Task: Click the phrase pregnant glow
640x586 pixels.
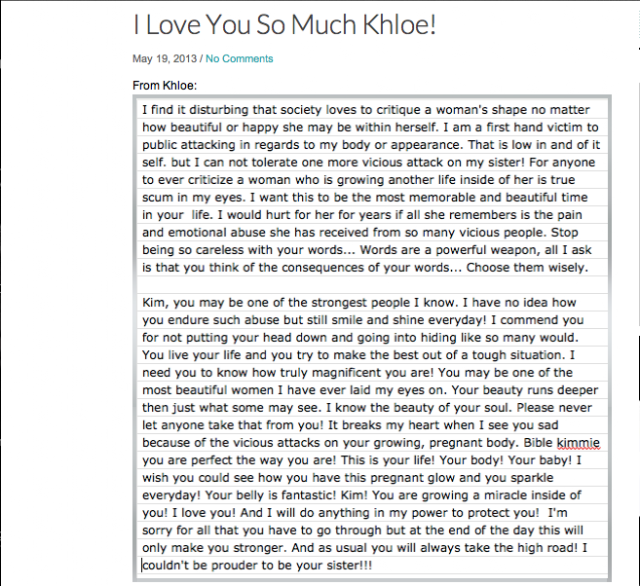Action: click(409, 478)
